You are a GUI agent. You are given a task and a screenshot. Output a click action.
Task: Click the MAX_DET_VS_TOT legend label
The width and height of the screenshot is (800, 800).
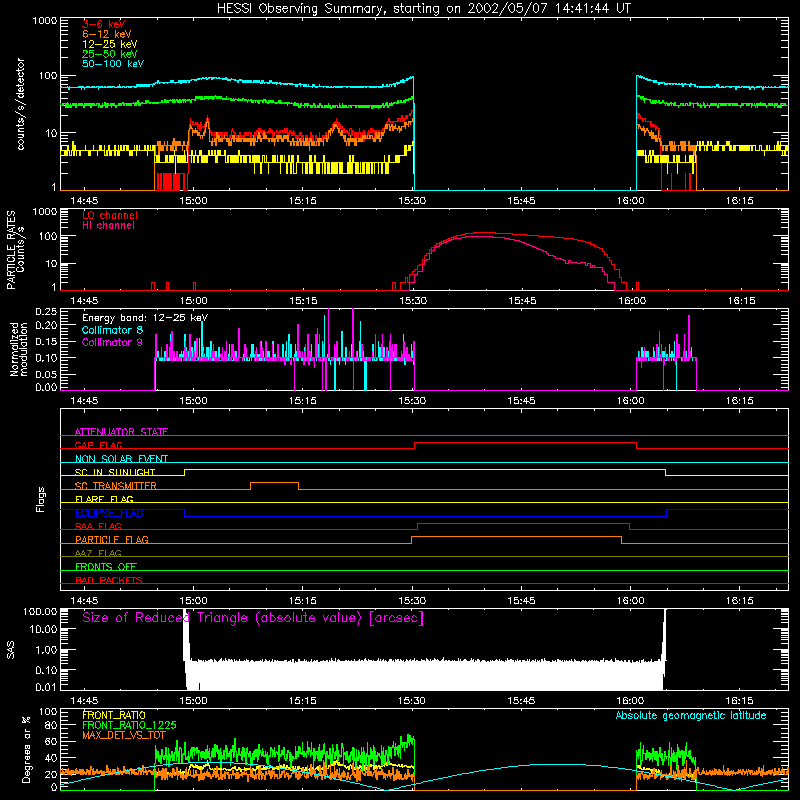(124, 735)
